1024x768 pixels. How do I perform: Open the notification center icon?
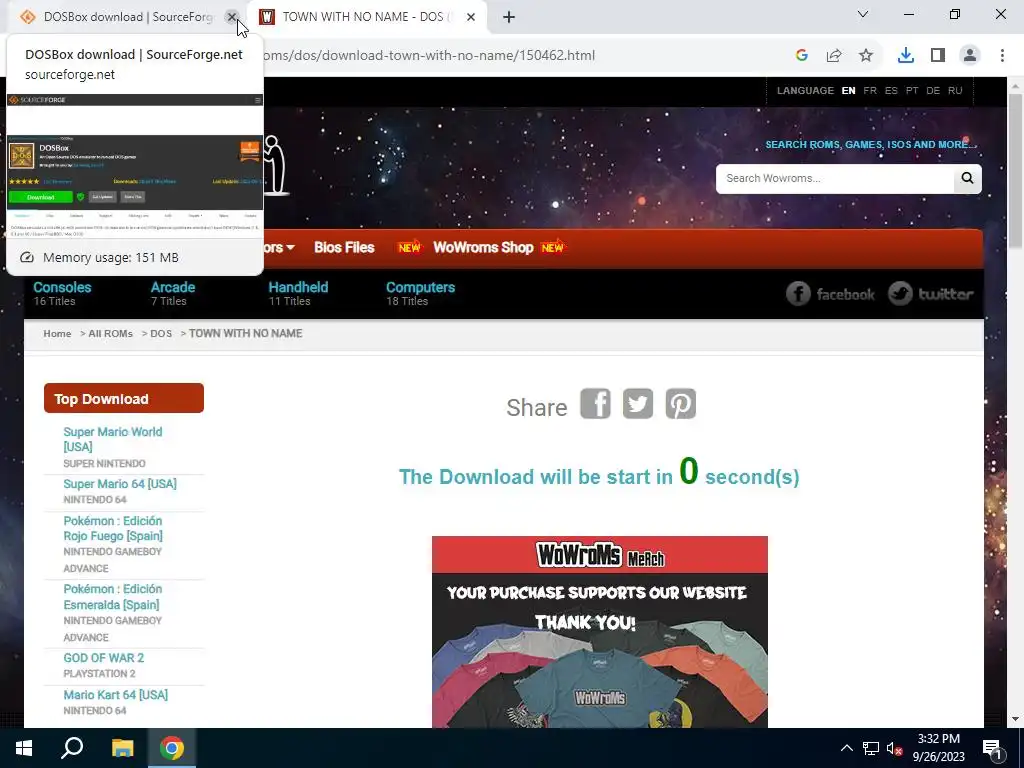click(992, 748)
